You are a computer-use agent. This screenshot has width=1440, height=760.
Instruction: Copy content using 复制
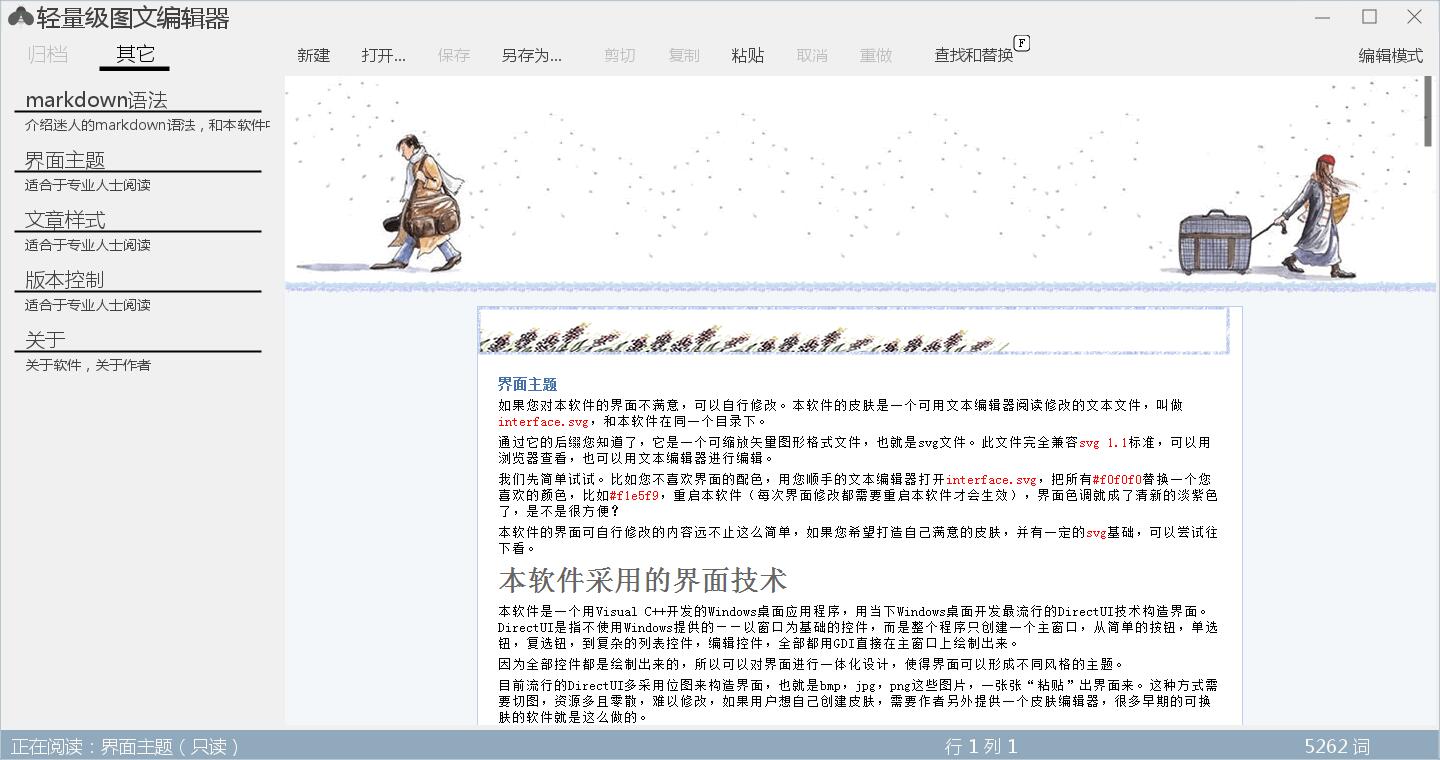683,56
